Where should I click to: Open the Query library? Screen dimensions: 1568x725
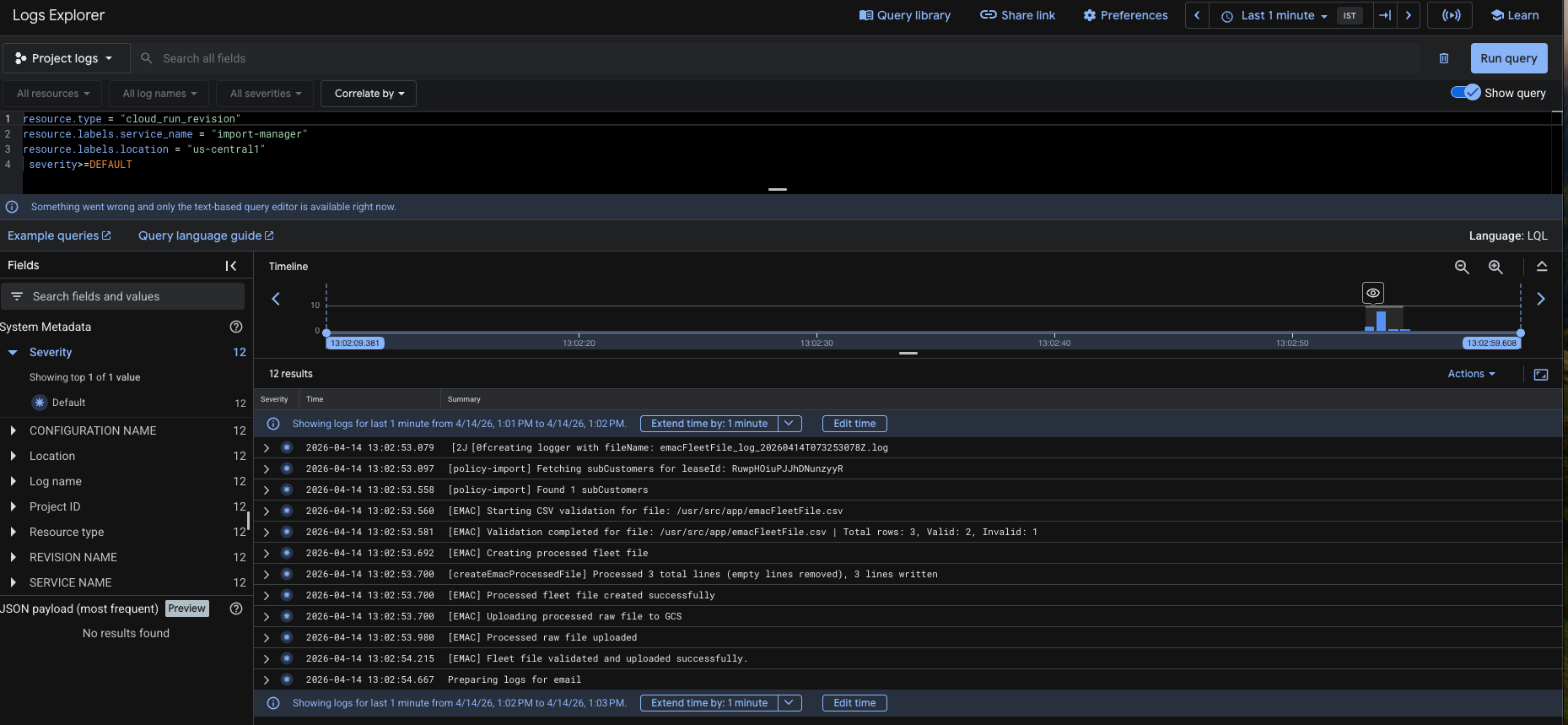[904, 15]
